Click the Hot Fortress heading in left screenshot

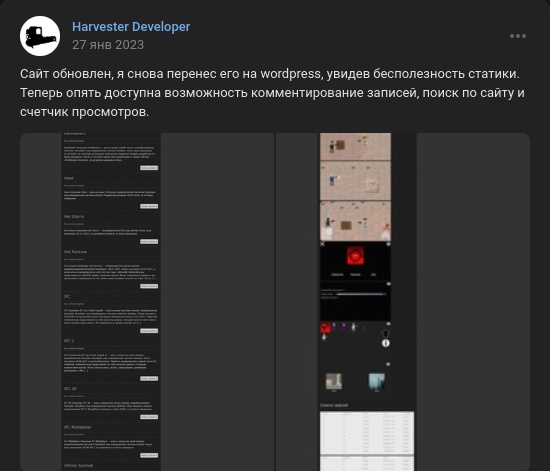(75, 252)
